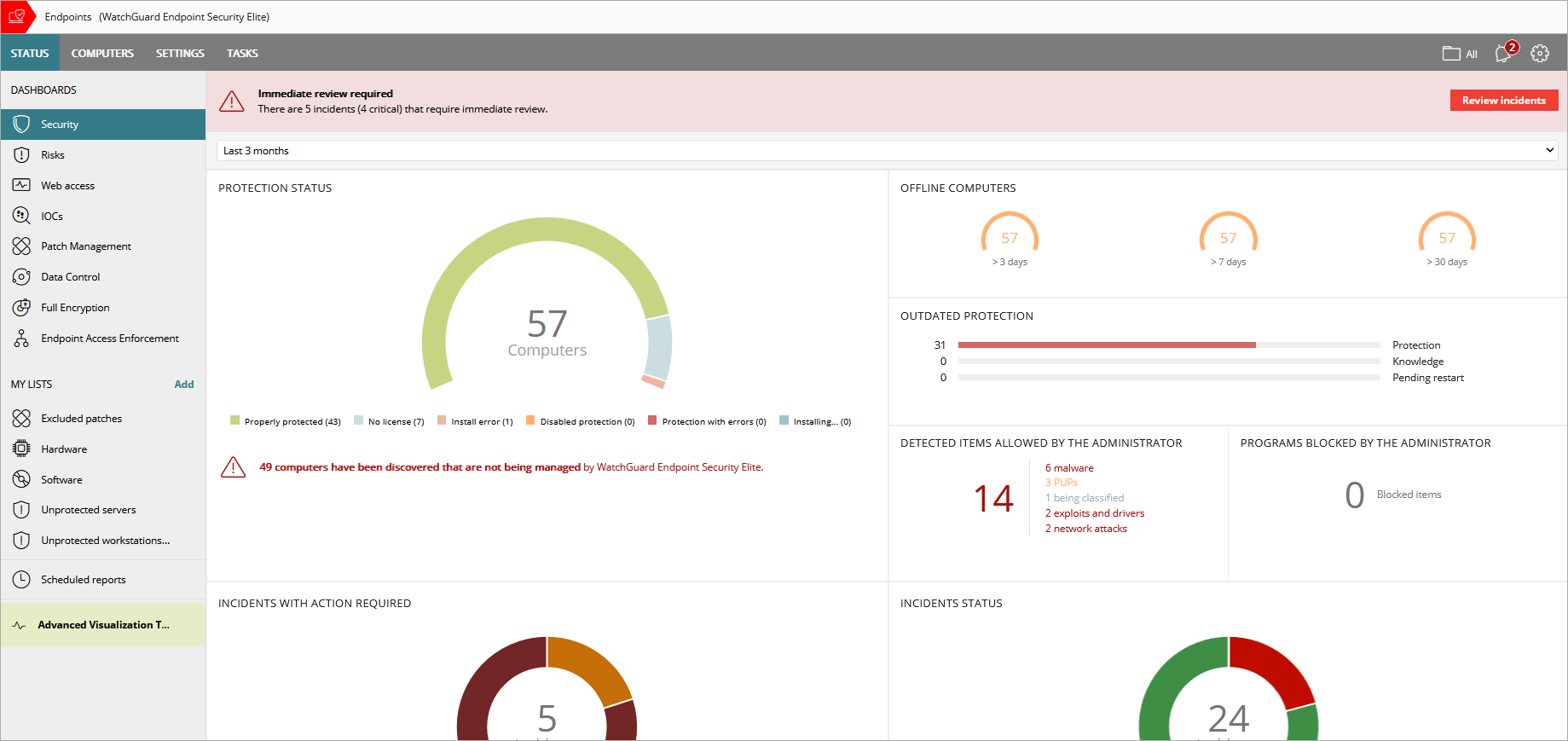Open the notifications bell with badge 2
1568x741 pixels.
pos(1505,52)
